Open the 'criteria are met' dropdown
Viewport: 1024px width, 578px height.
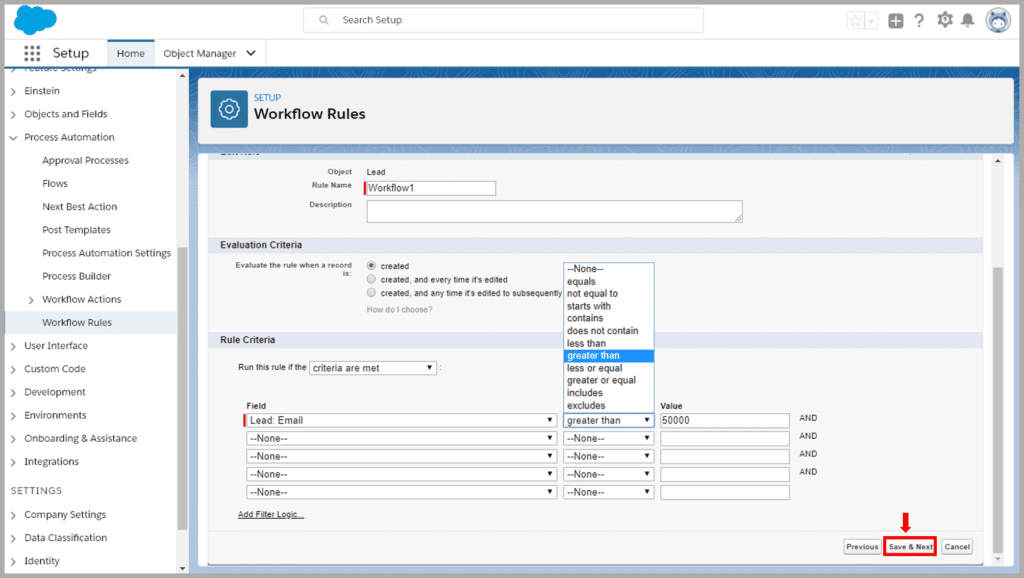click(x=373, y=368)
